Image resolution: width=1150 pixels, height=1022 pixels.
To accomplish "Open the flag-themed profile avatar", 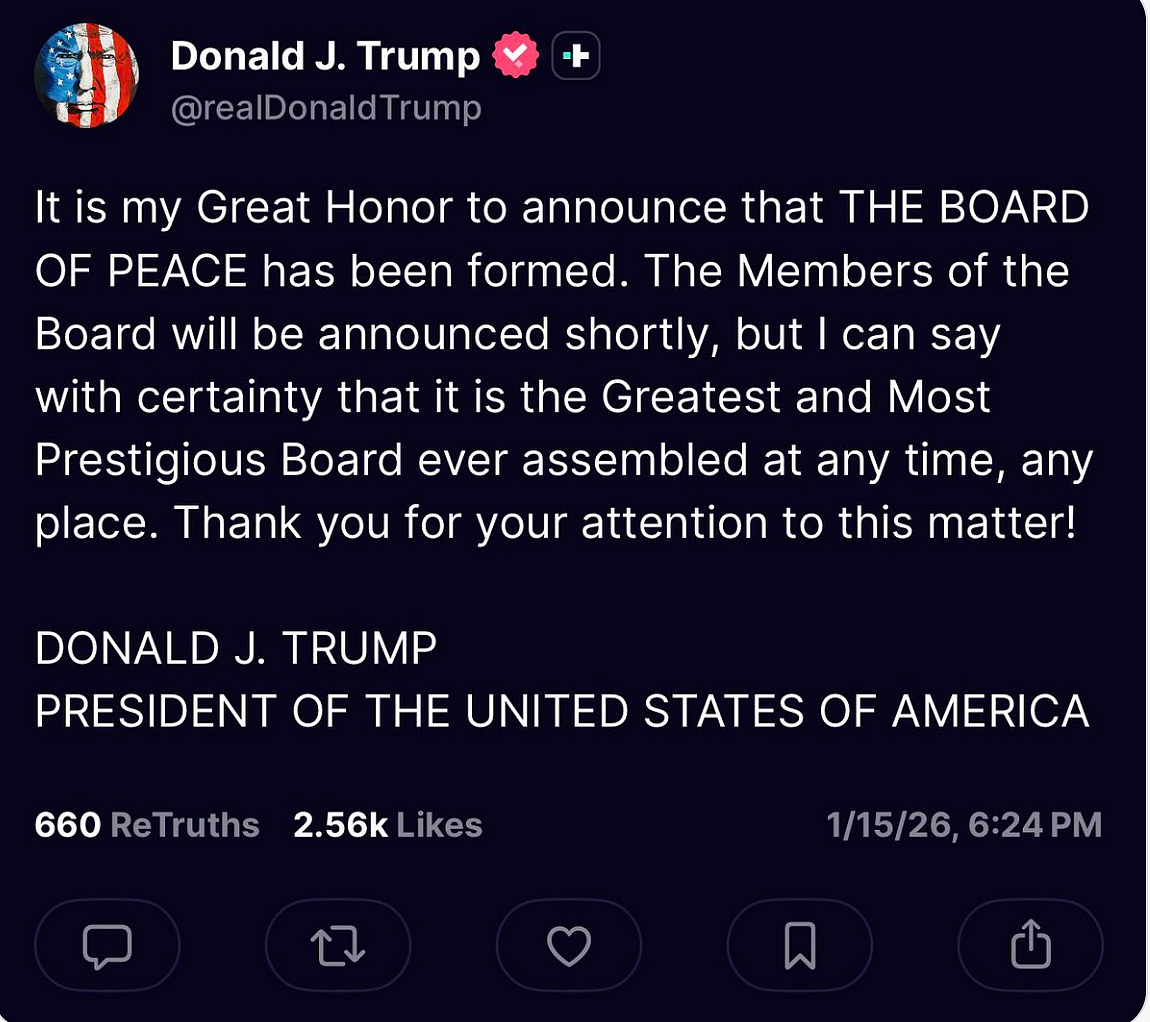I will click(x=86, y=76).
